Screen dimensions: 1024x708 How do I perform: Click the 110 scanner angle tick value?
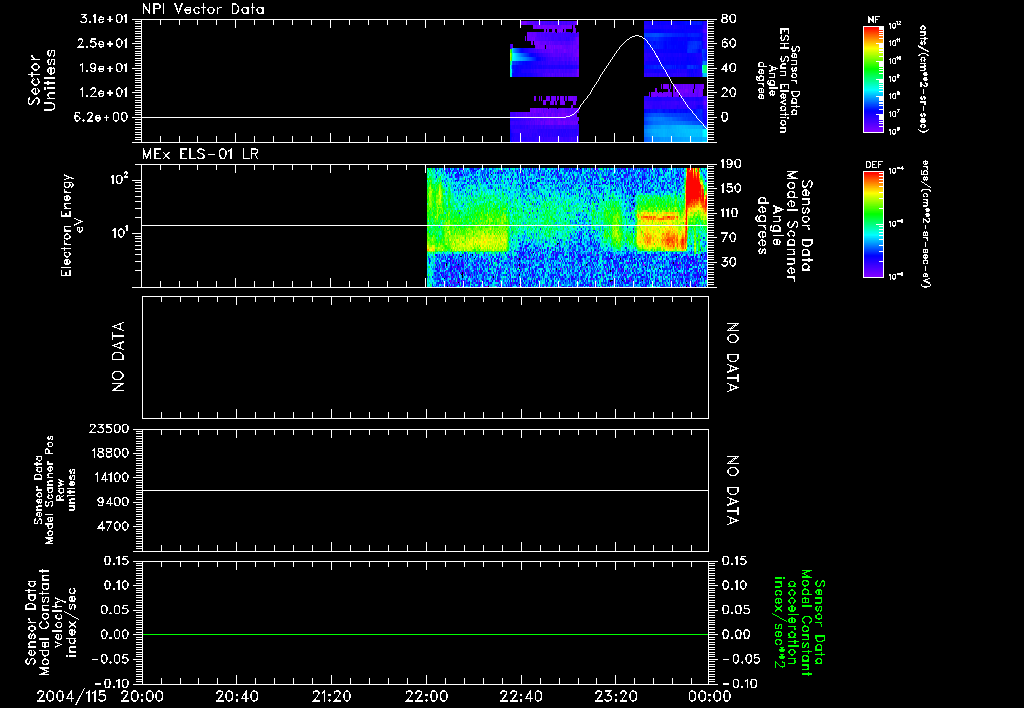click(731, 213)
